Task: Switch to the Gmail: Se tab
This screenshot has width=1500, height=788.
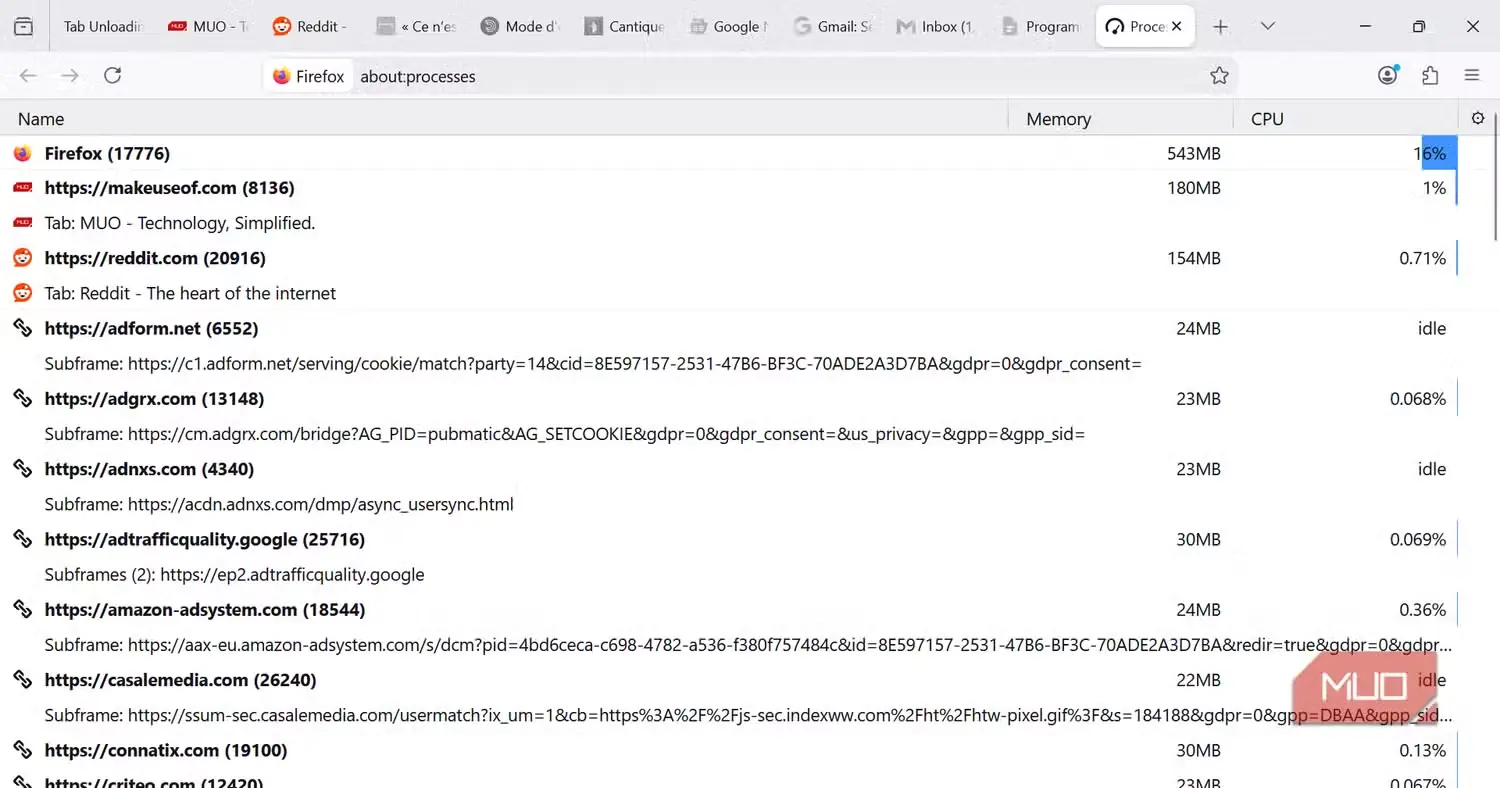Action: (831, 27)
